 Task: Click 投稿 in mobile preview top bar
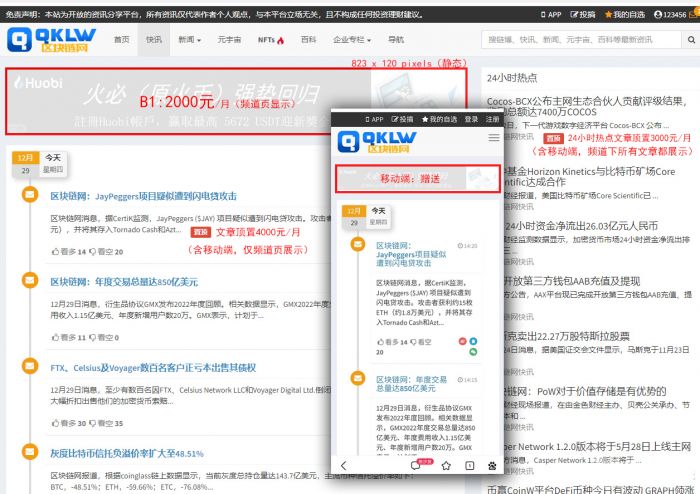coord(402,119)
